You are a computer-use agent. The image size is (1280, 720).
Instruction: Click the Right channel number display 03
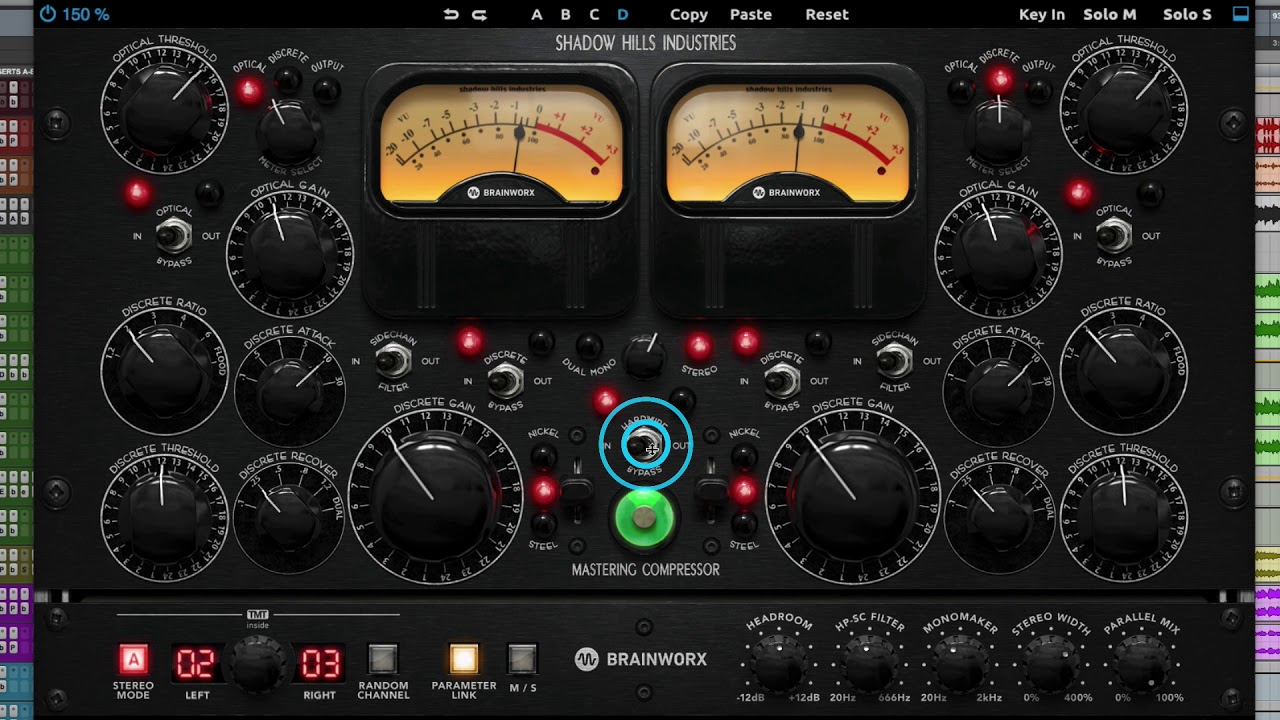[321, 663]
